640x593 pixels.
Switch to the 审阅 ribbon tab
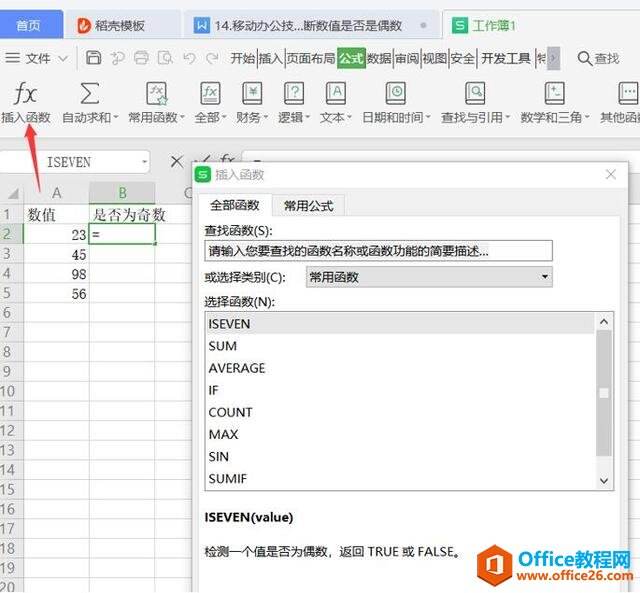click(407, 58)
